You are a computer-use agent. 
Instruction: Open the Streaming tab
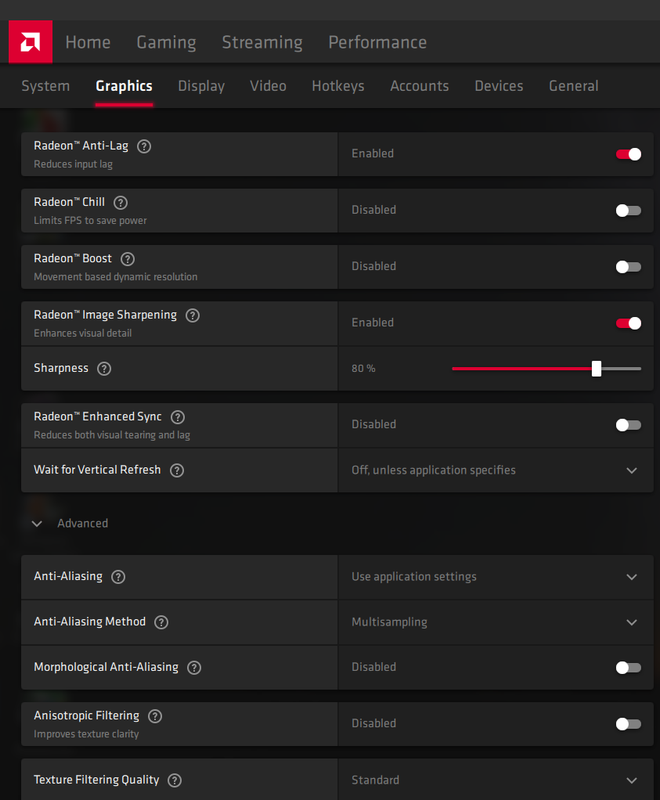(262, 42)
